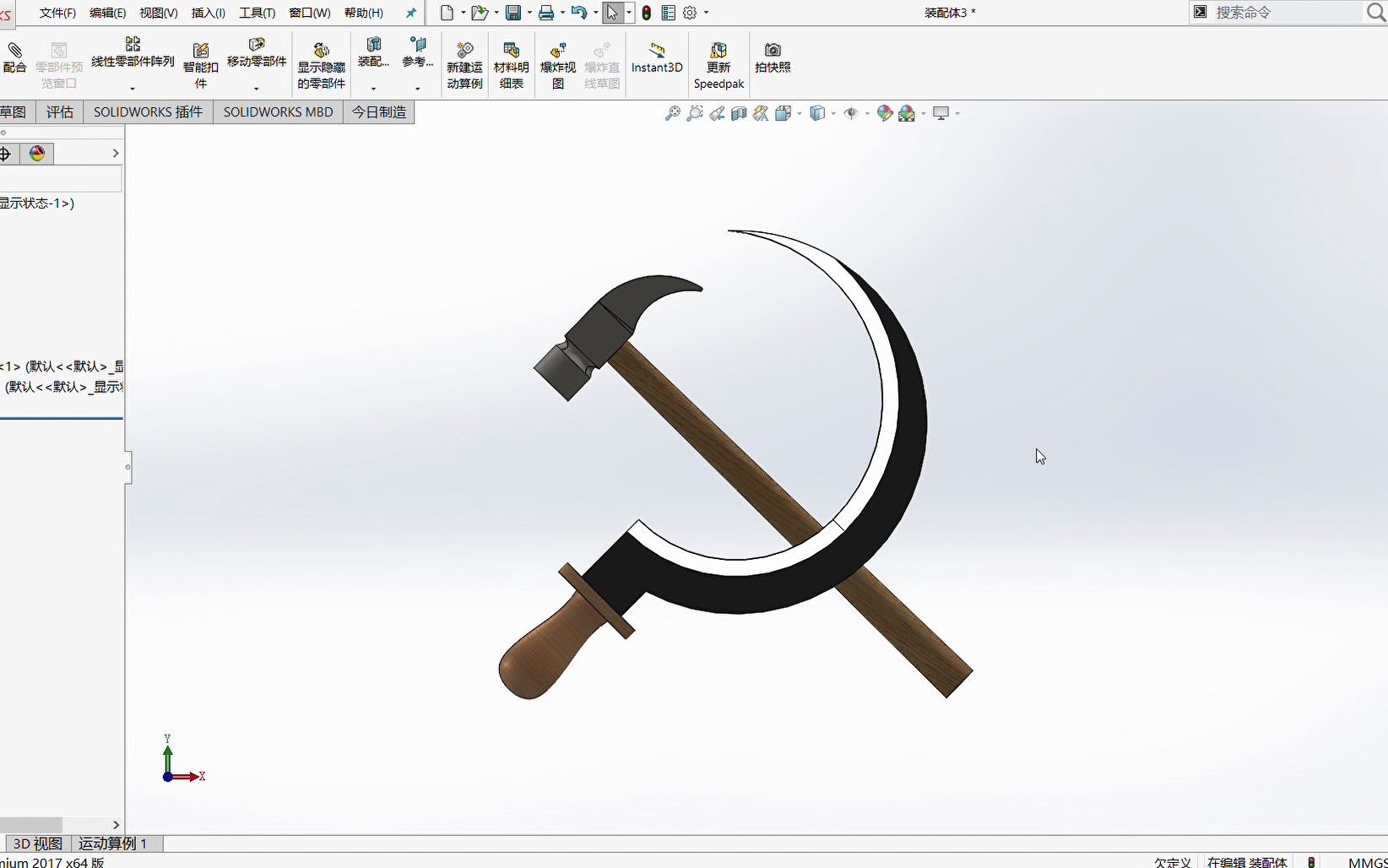This screenshot has height=868, width=1388.
Task: Toggle the Dynamic Annotation Views icon
Action: coord(761,113)
